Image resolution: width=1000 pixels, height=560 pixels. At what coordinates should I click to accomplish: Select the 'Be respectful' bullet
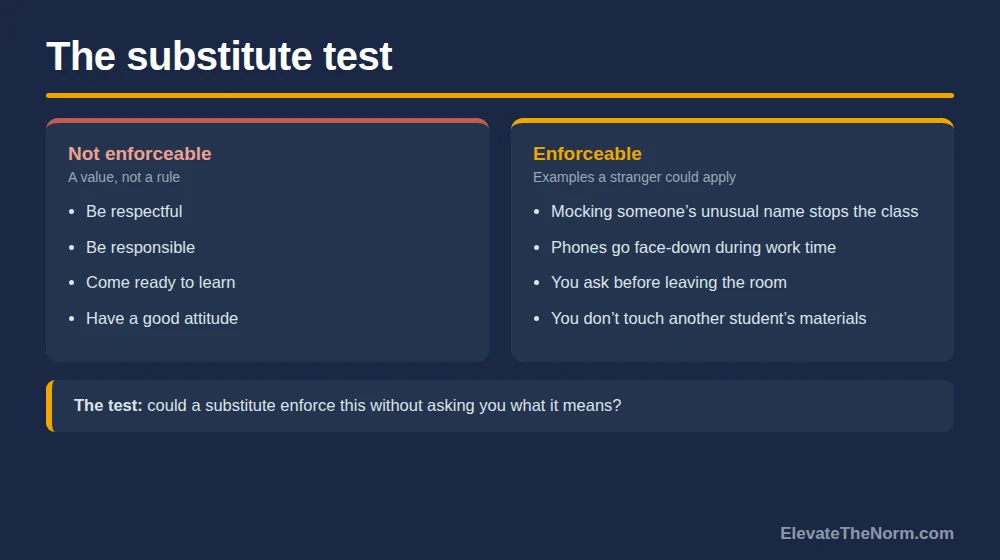click(x=134, y=212)
